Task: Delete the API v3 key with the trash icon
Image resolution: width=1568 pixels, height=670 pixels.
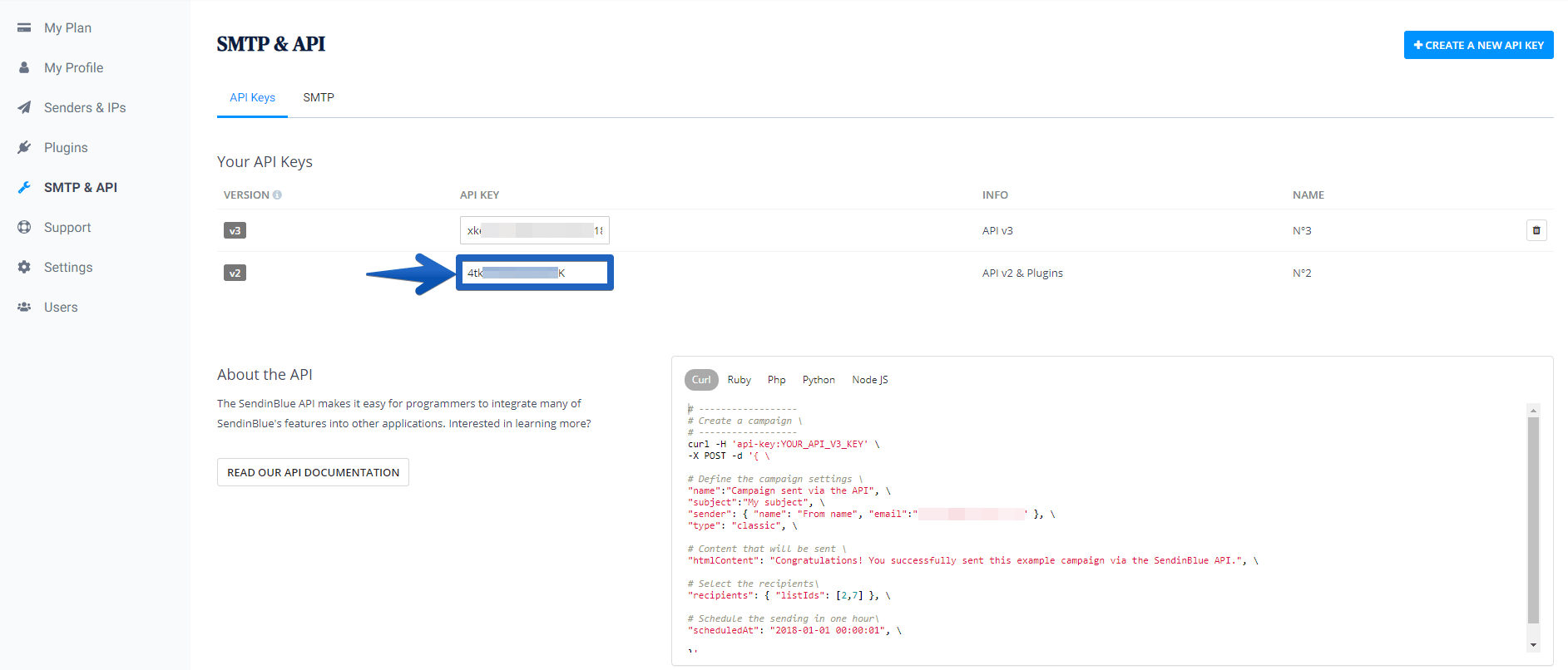Action: (x=1536, y=230)
